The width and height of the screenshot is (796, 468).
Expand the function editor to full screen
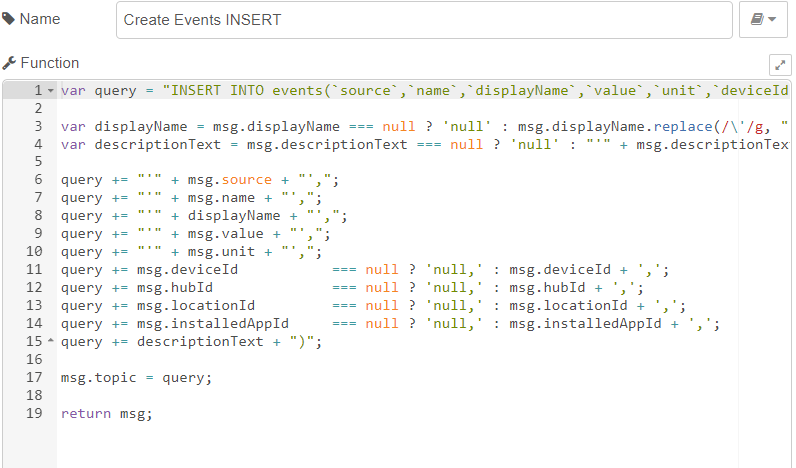[x=780, y=65]
